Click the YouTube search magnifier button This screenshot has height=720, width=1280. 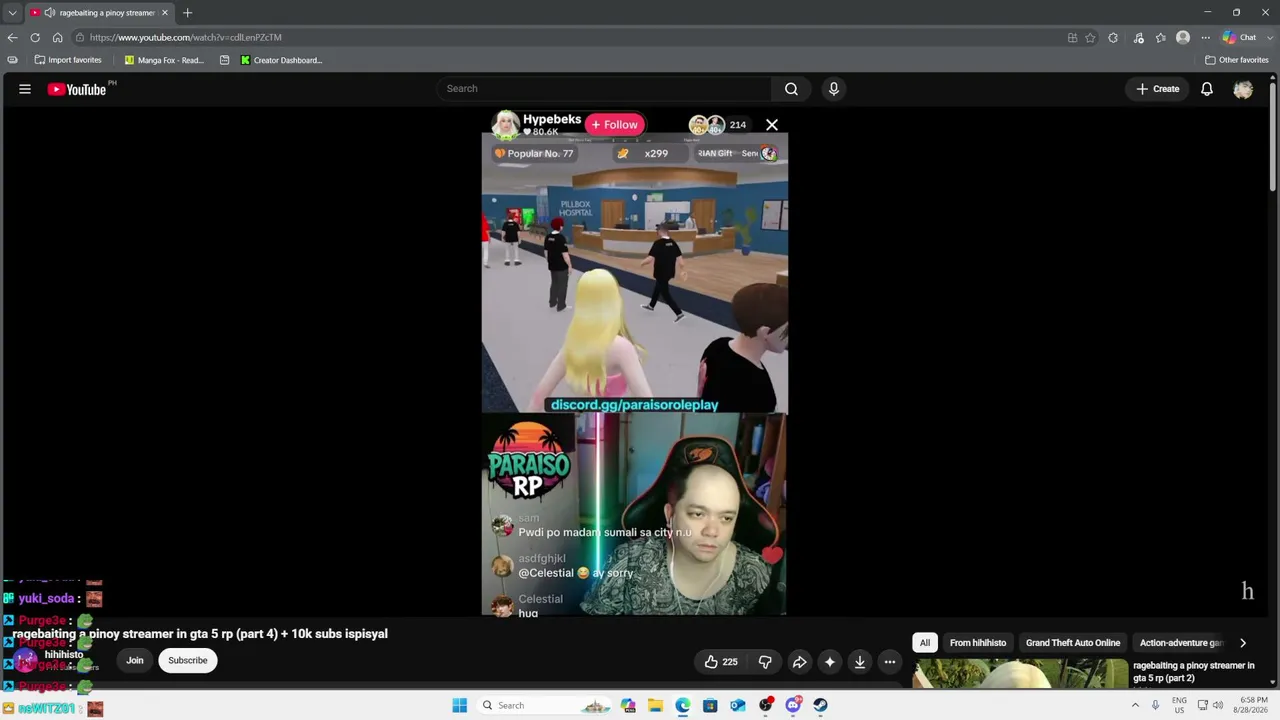click(x=791, y=89)
